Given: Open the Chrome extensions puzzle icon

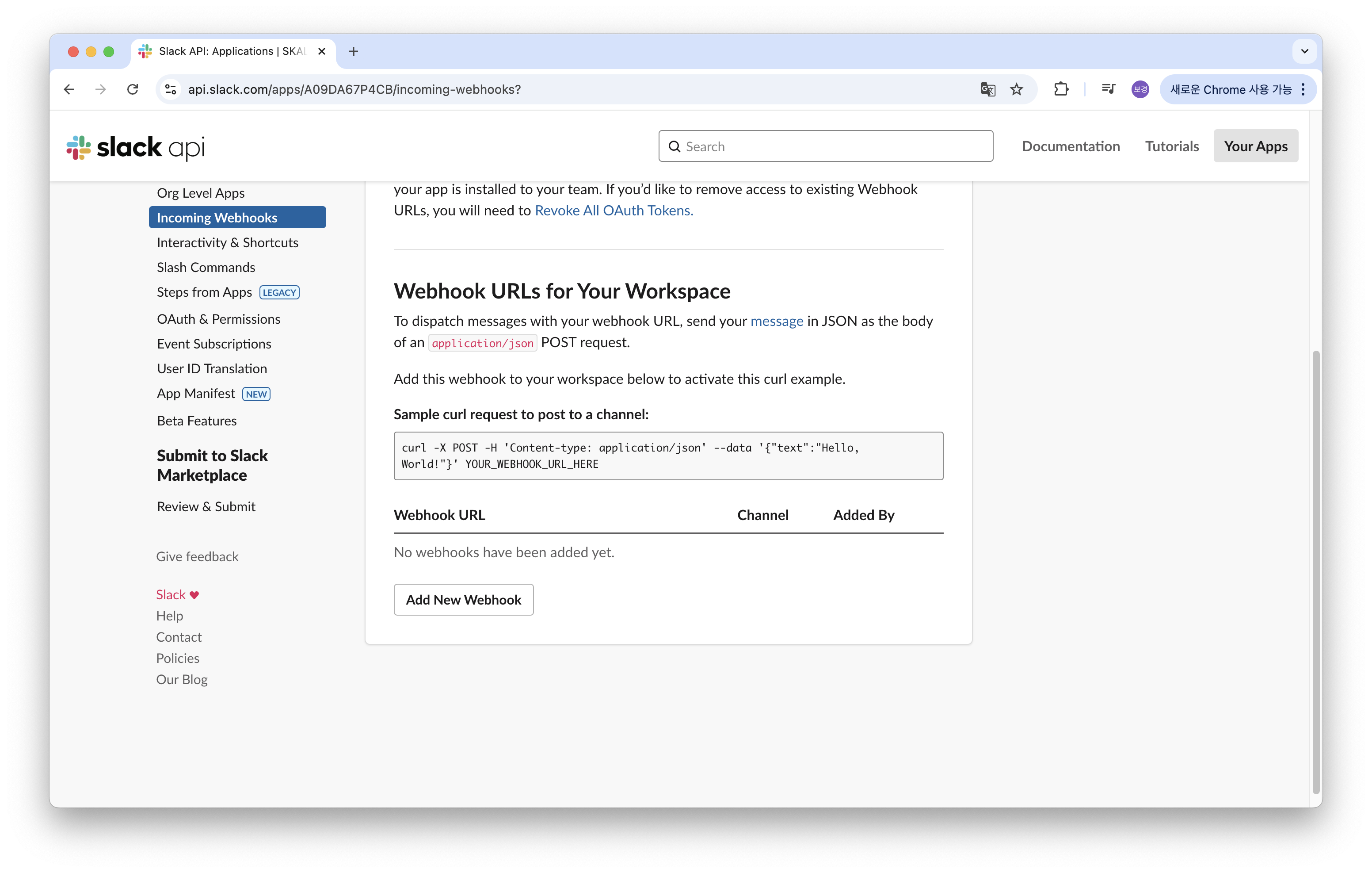Looking at the screenshot, I should (1061, 89).
